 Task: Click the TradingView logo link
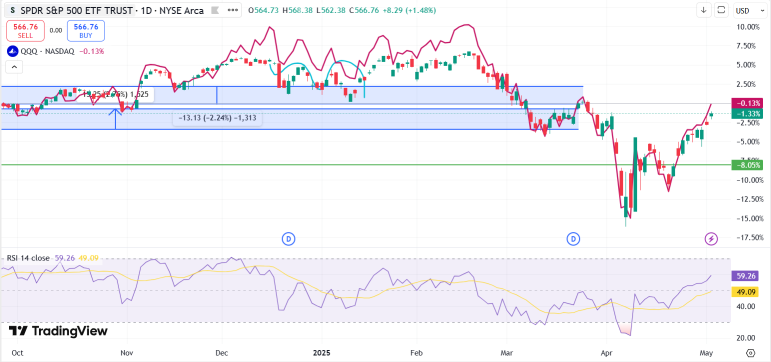58,331
